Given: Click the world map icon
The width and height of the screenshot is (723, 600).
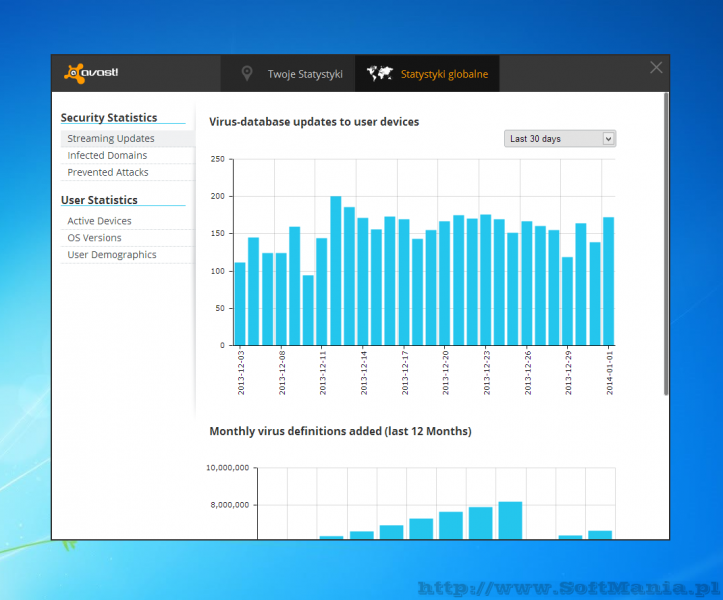Looking at the screenshot, I should click(379, 73).
